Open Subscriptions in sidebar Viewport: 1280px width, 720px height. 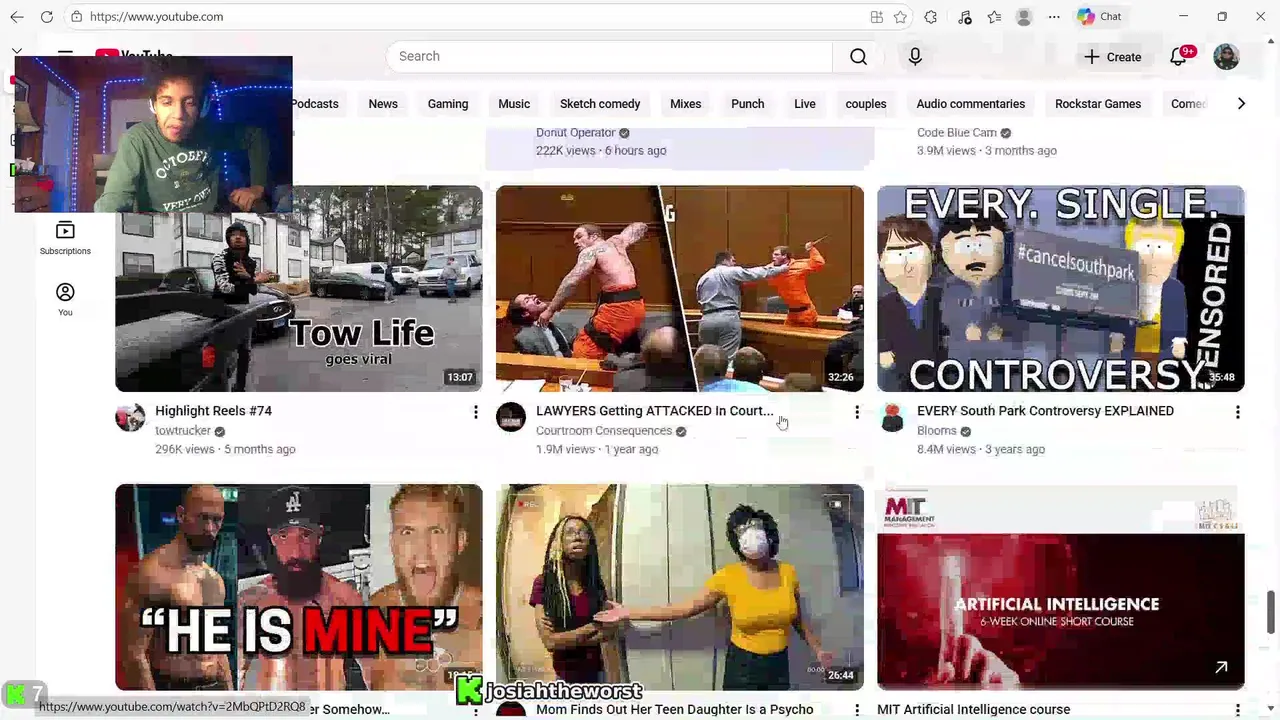point(65,238)
